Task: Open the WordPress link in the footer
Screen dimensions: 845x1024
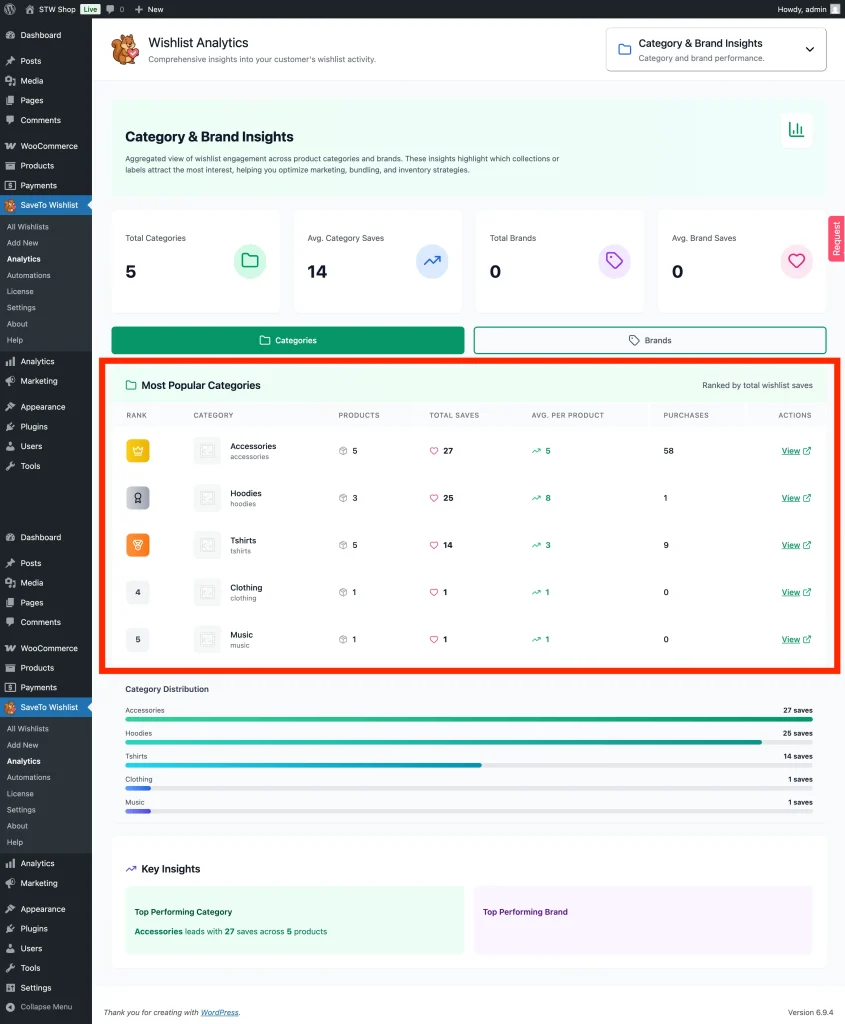Action: 219,1012
